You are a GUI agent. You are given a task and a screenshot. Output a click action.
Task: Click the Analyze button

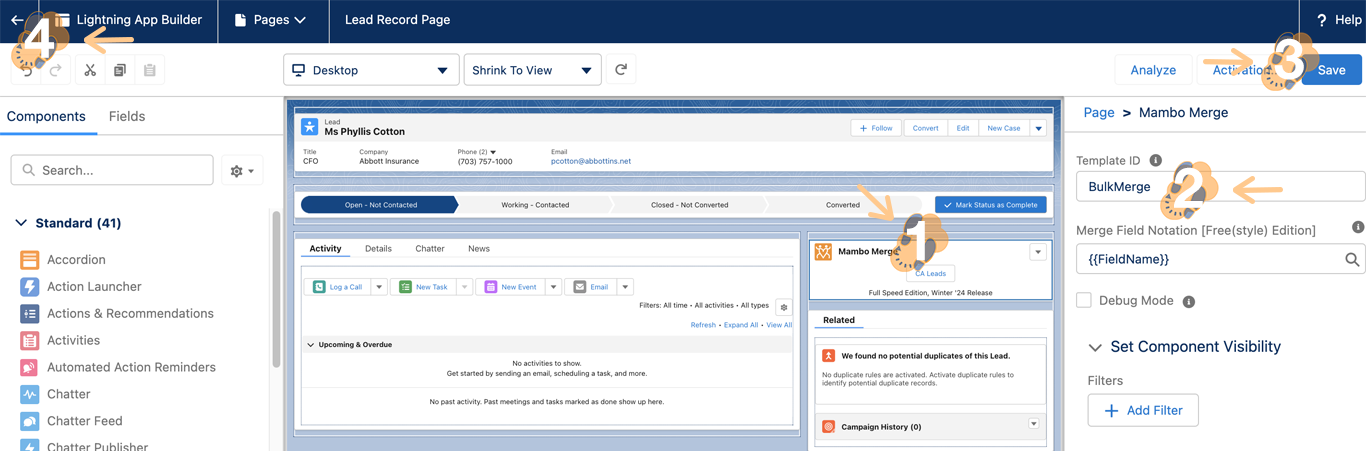(x=1153, y=70)
